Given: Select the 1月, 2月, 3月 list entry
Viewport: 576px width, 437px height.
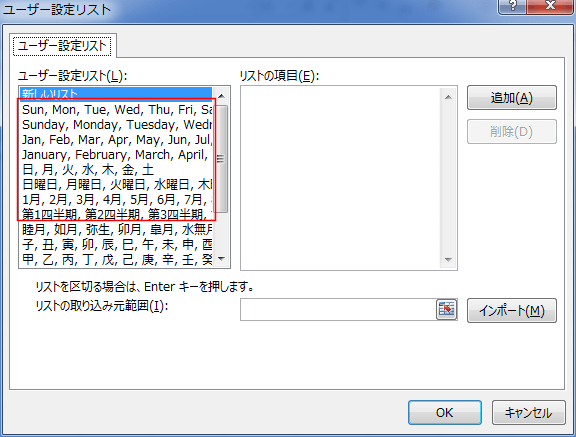Looking at the screenshot, I should pyautogui.click(x=116, y=200).
